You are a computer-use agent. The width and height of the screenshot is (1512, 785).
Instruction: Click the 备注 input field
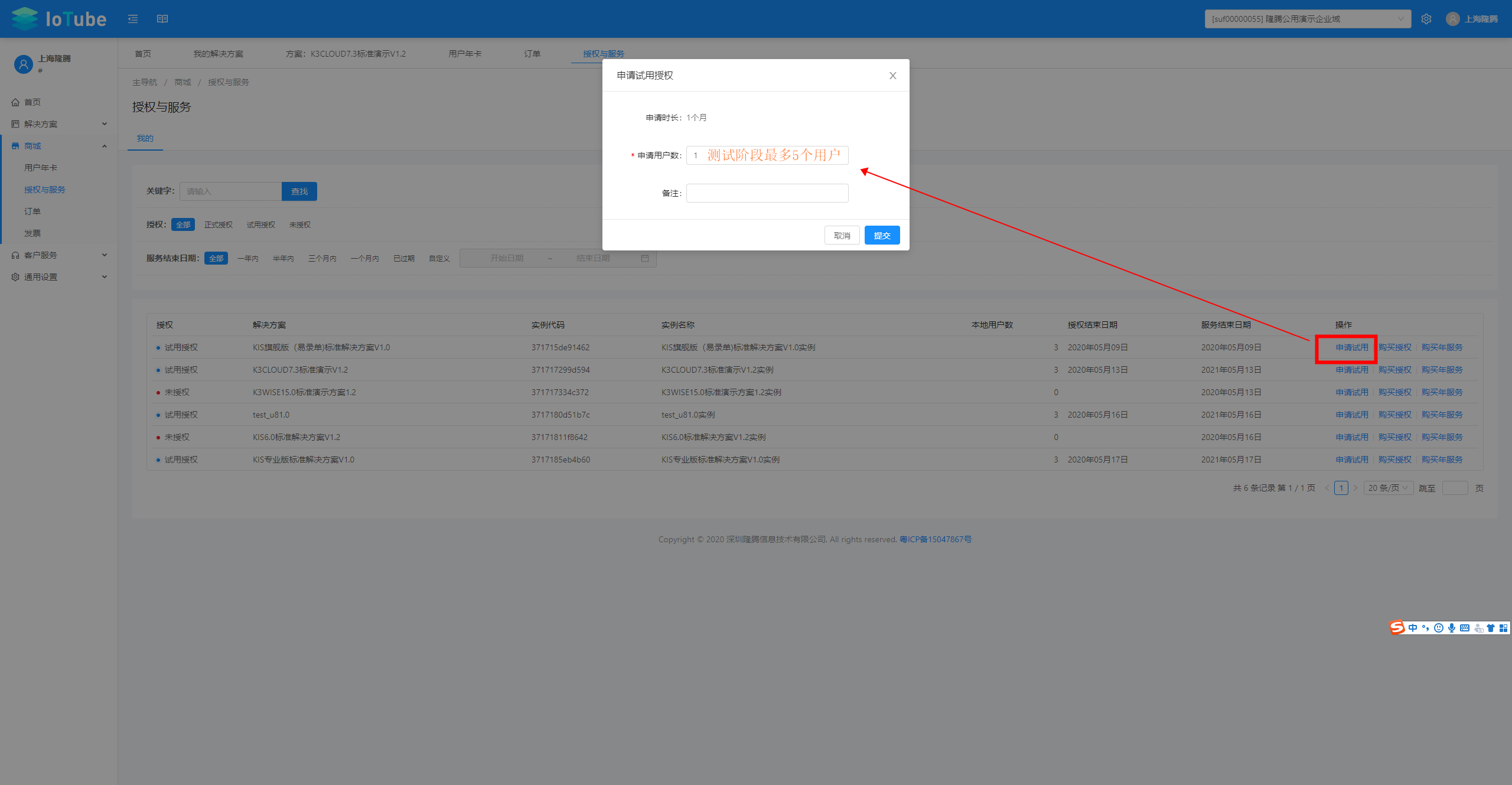coord(767,193)
